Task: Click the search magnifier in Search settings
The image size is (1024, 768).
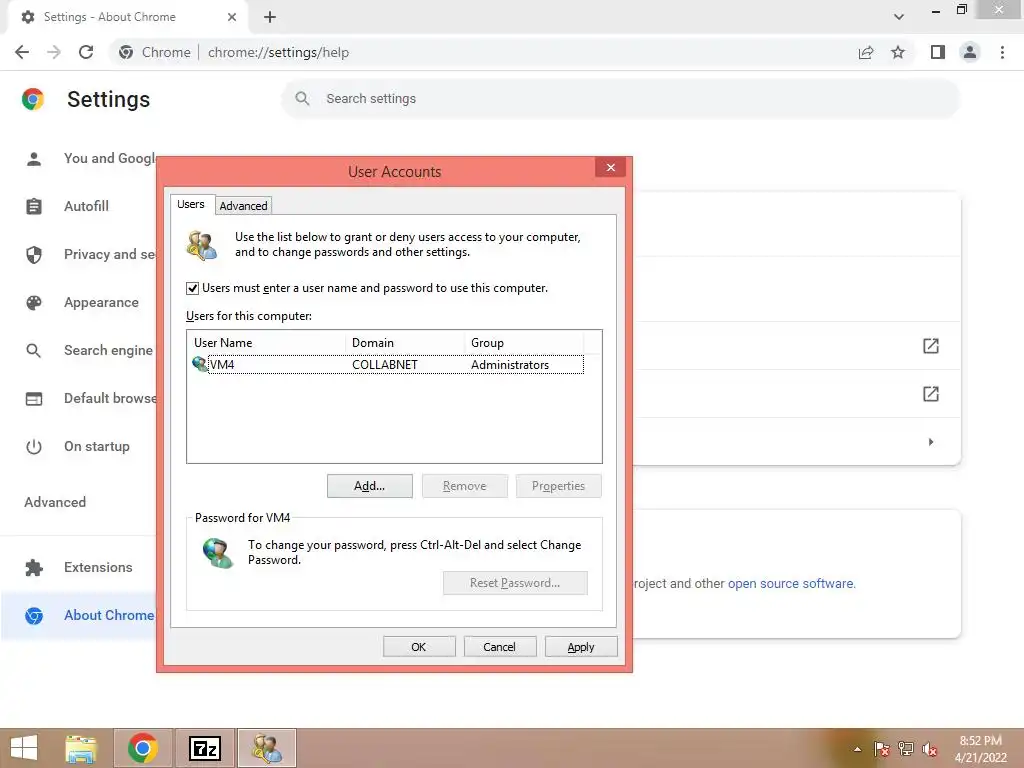Action: click(302, 99)
